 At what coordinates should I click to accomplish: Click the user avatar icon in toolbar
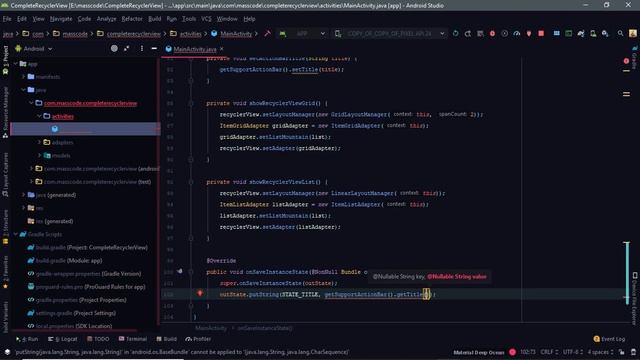click(633, 33)
